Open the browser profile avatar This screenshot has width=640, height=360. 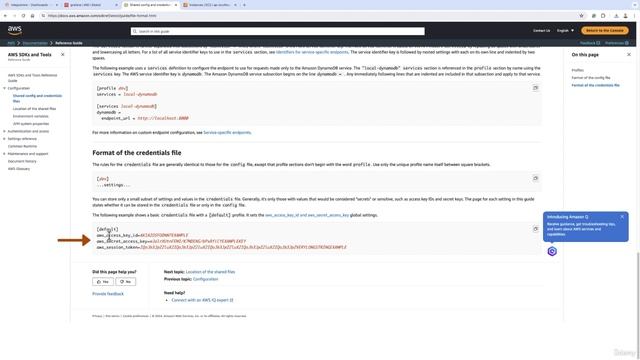point(625,16)
